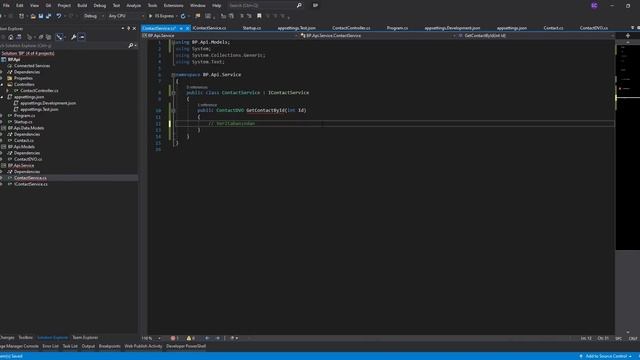Open the Debug menu
640x360 pixels.
[100, 6]
